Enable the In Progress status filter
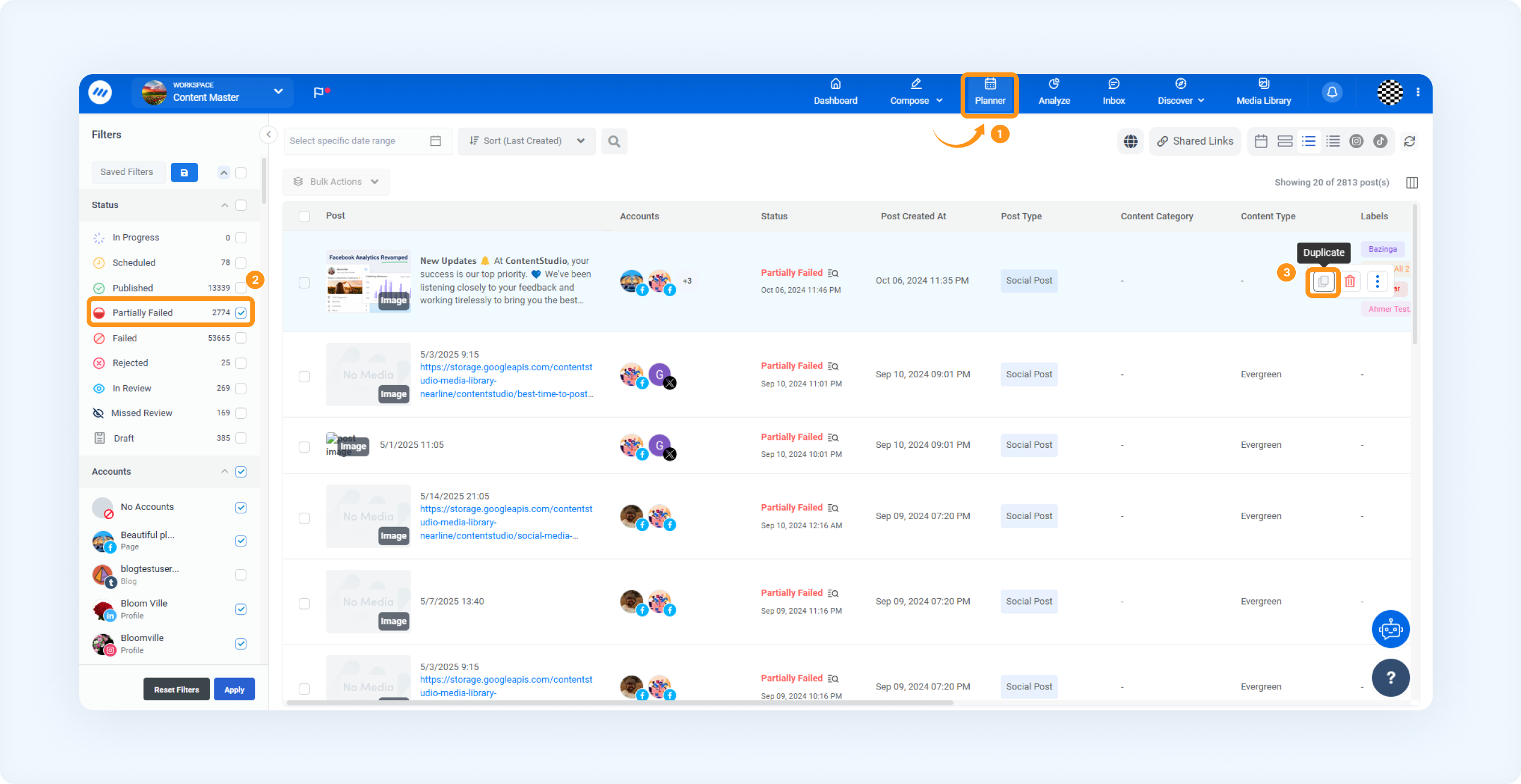The width and height of the screenshot is (1521, 784). [241, 238]
